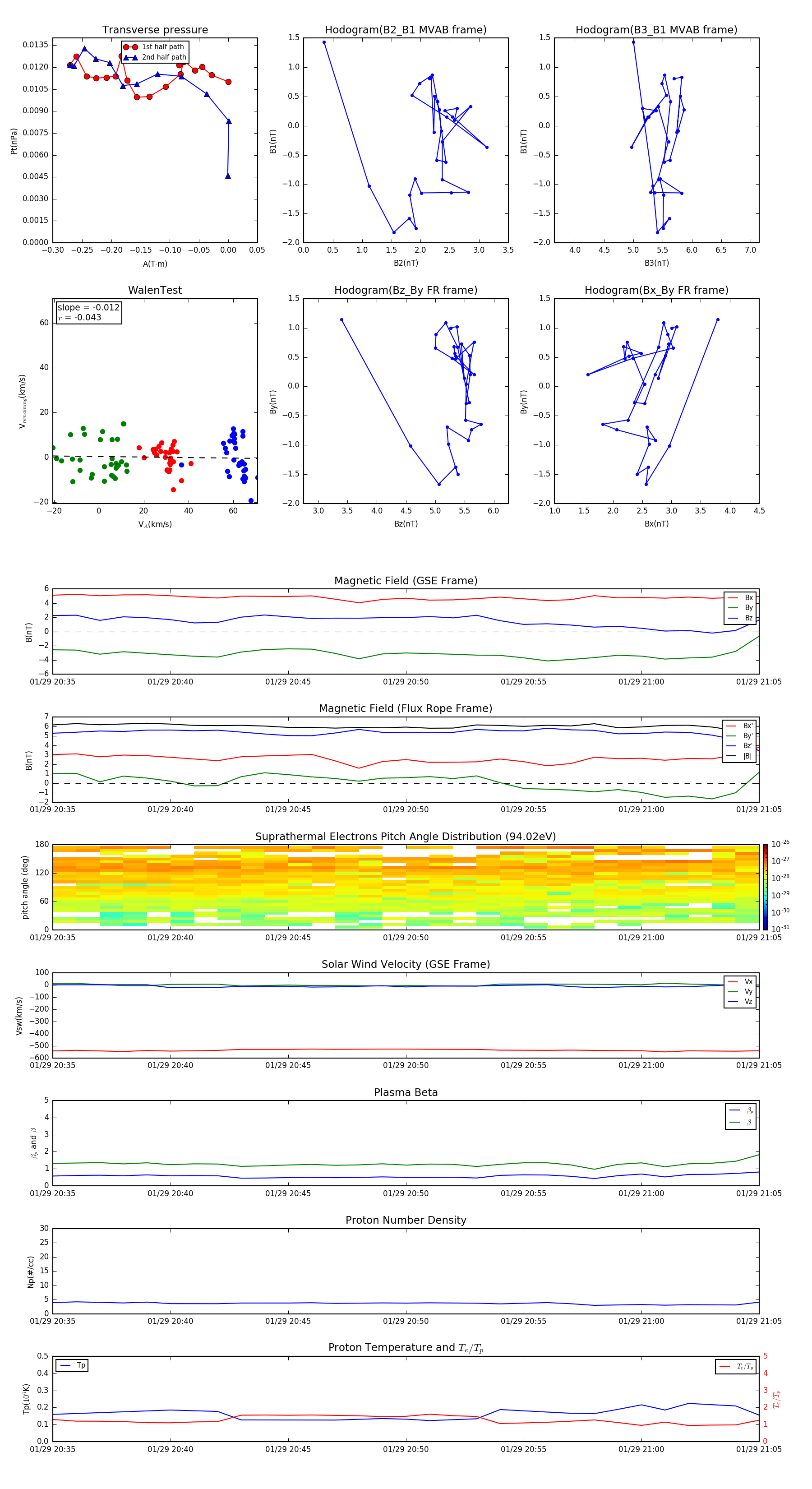The height and width of the screenshot is (1489, 812).
Task: Click the WalenTest 'V_A(km/s)' axis label
Action: 155,524
